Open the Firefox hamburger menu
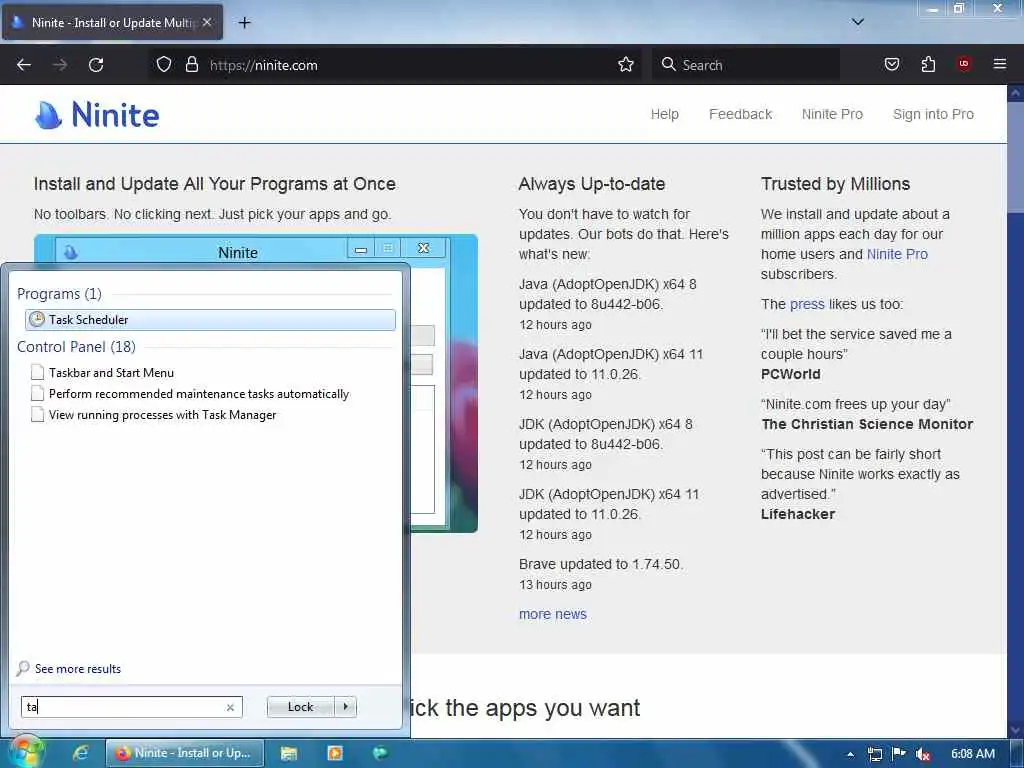This screenshot has height=768, width=1024. pyautogui.click(x=1000, y=65)
